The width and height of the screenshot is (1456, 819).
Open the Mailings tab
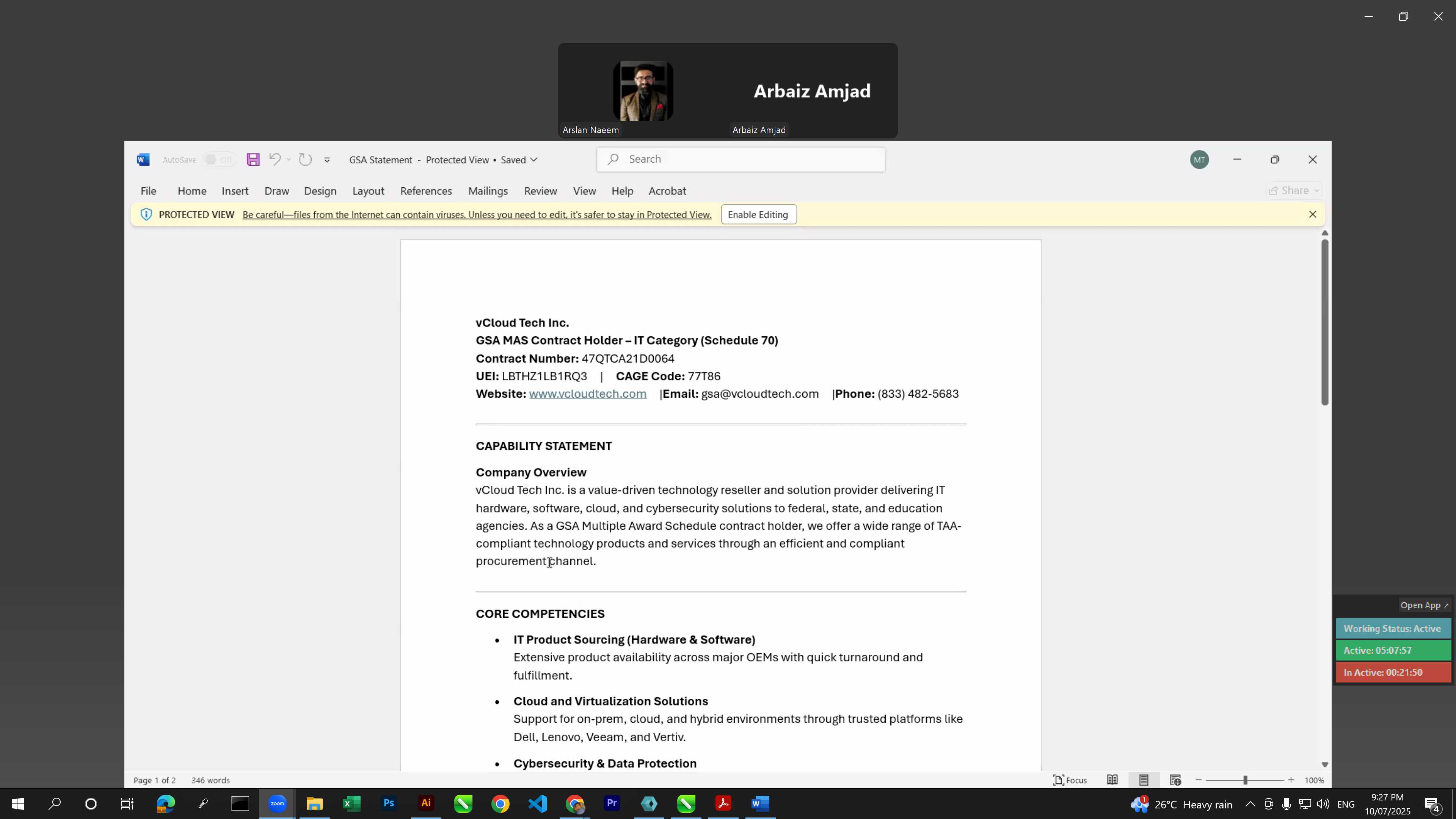488,191
